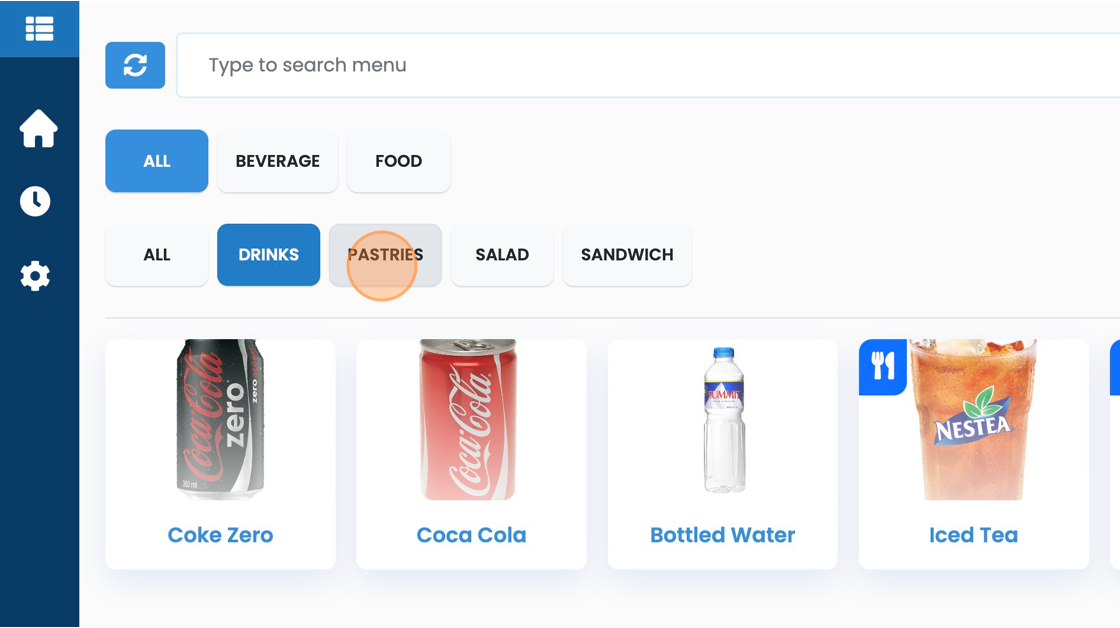Select the FOOD category
The width and height of the screenshot is (1120, 628).
pos(399,161)
